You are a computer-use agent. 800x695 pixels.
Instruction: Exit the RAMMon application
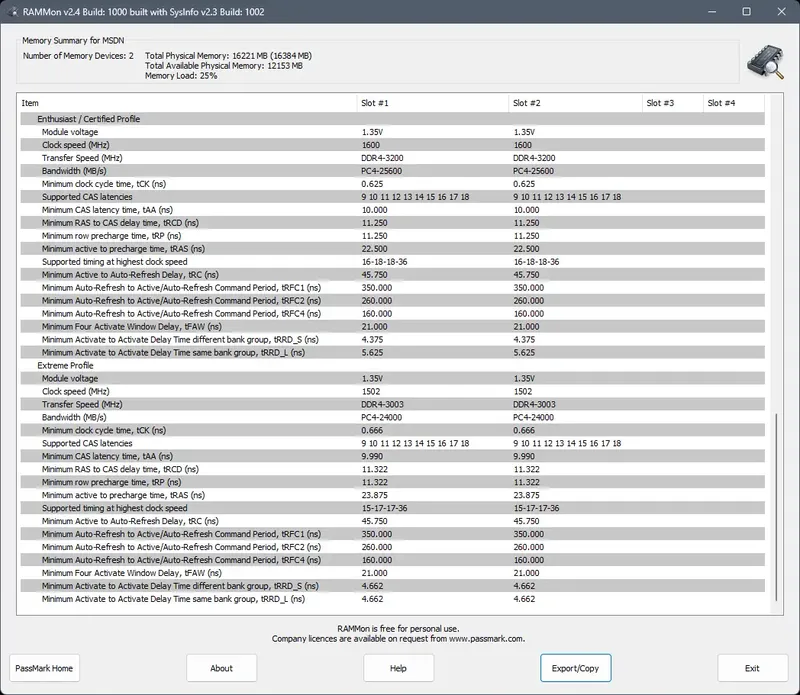(753, 668)
